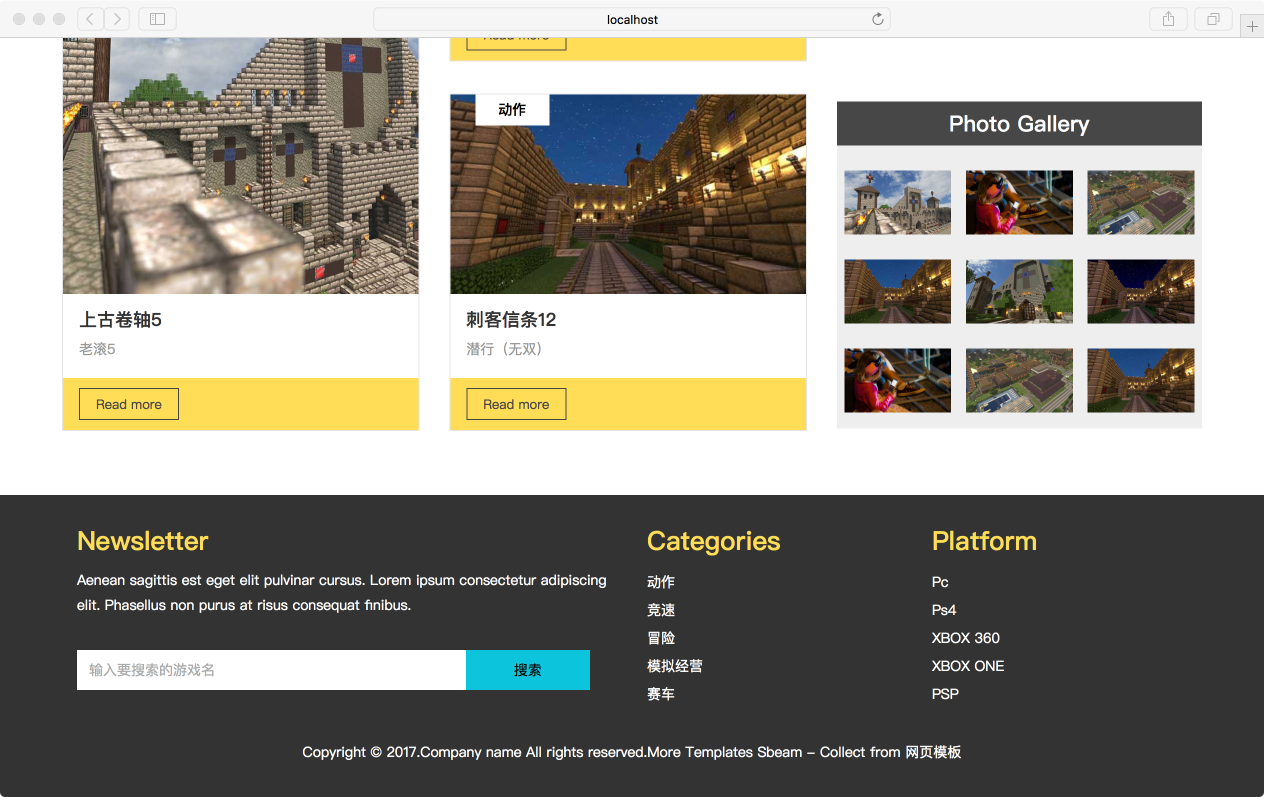Open bottom-row pink character gallery thumbnail
Viewport: 1264px width, 797px height.
point(897,380)
